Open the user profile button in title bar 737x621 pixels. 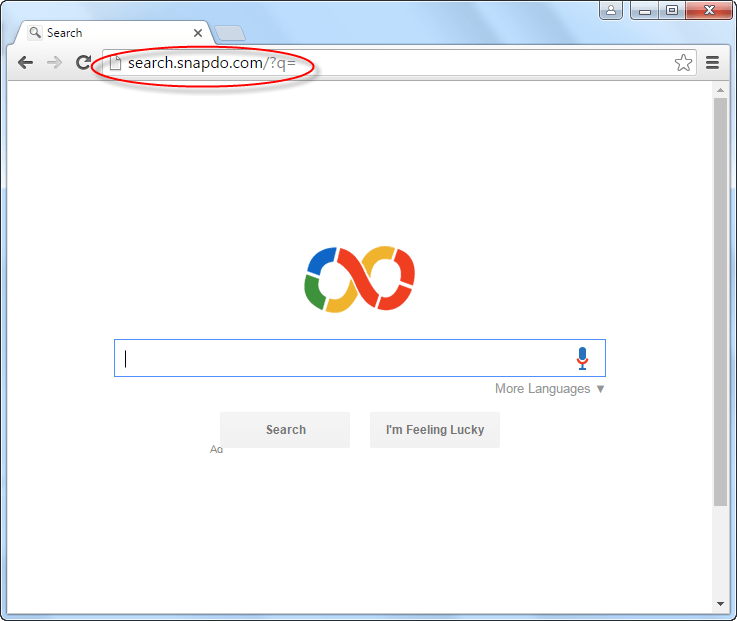coord(611,10)
